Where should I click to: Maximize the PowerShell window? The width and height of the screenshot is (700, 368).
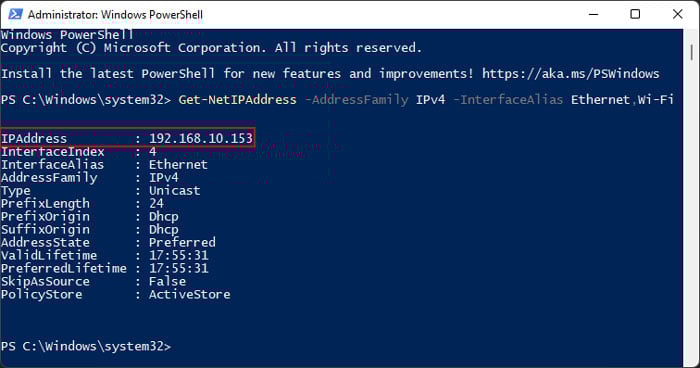point(635,14)
